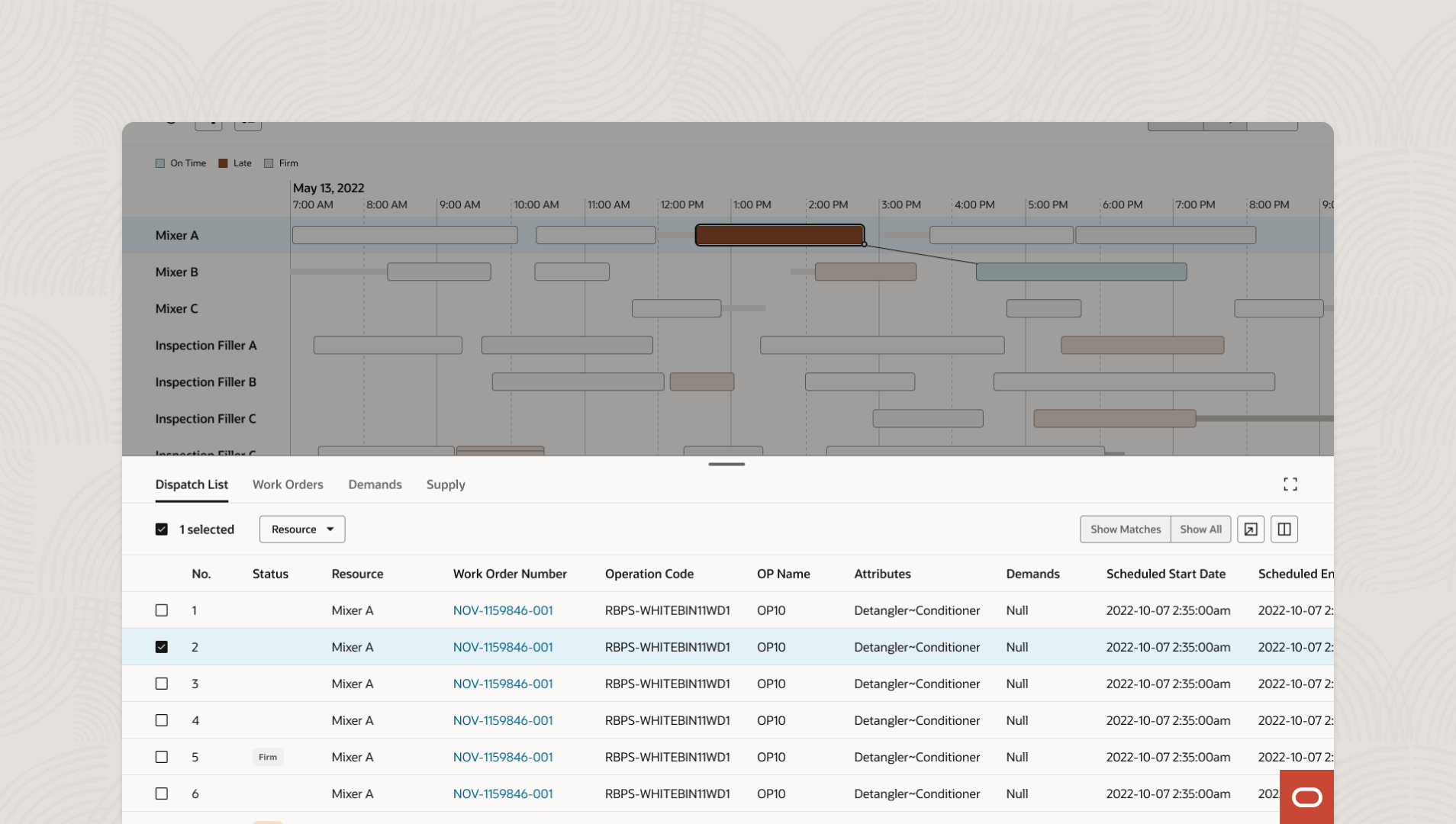Image resolution: width=1456 pixels, height=824 pixels.
Task: Tick the checkbox for row 4
Action: [162, 720]
